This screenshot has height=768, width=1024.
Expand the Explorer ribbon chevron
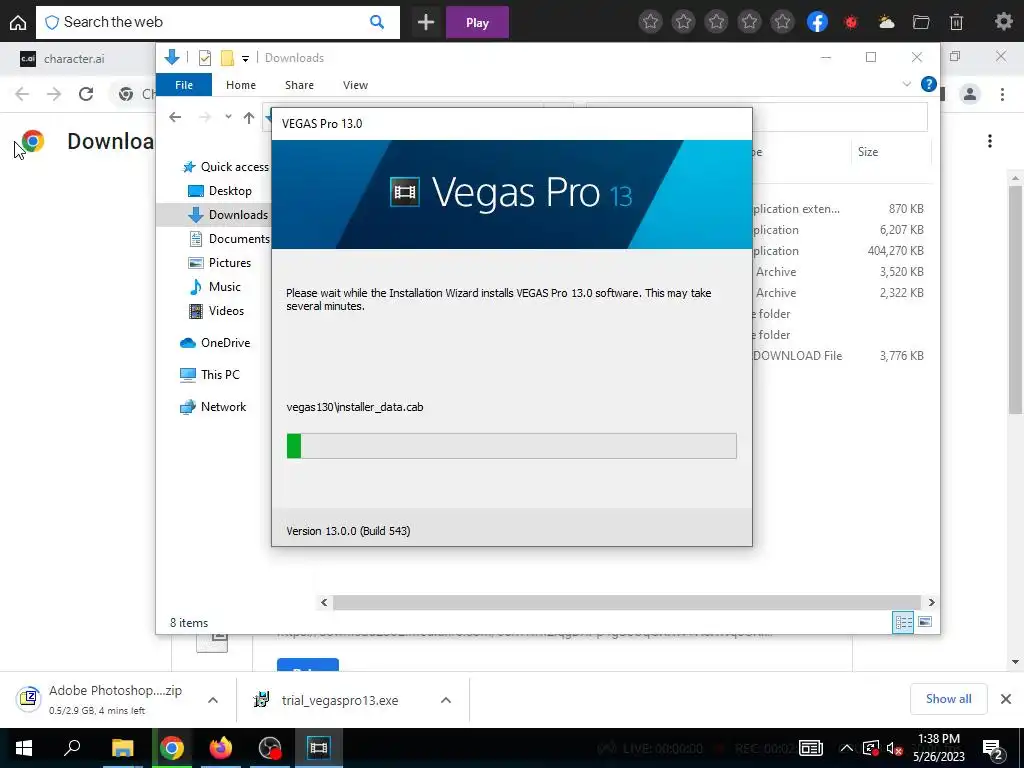coord(906,84)
